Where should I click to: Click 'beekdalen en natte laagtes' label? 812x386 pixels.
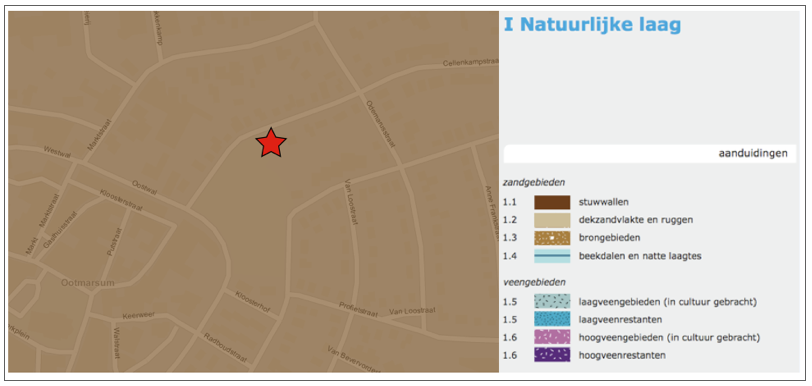(x=640, y=256)
